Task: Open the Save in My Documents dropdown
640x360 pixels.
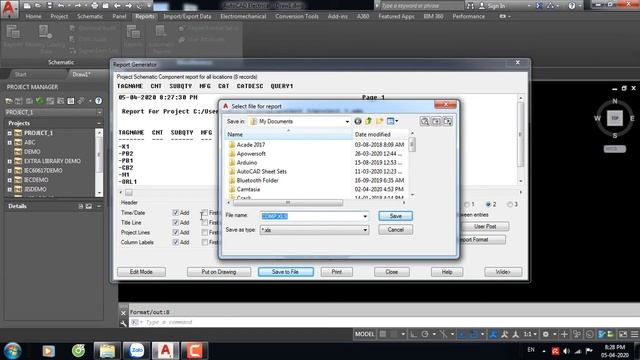Action: [x=299, y=121]
